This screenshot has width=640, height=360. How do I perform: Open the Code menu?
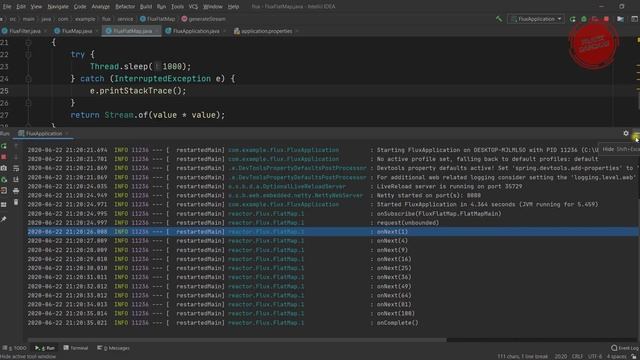point(80,7)
